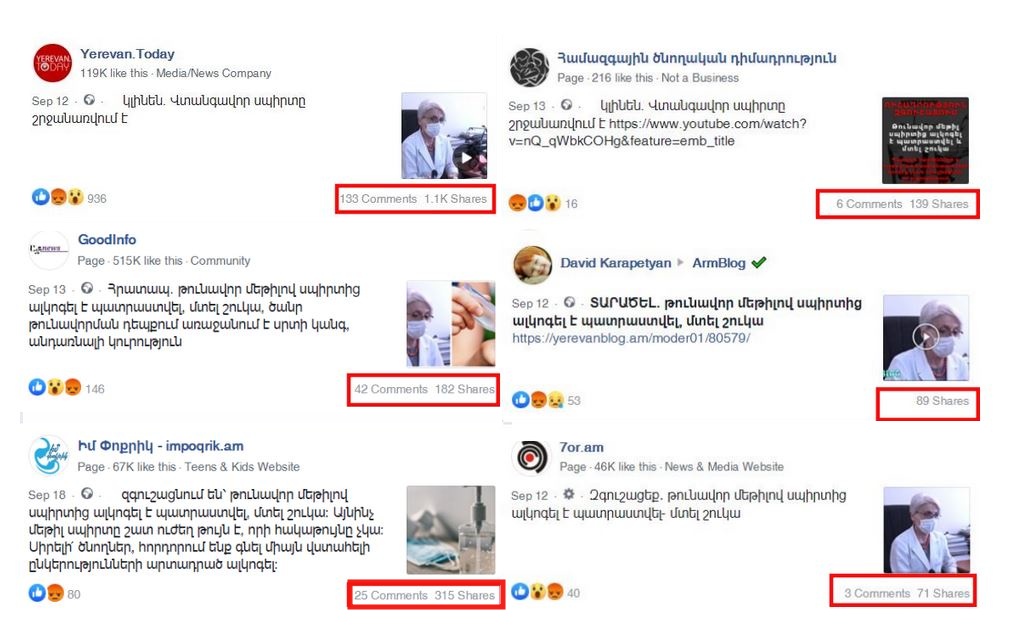The height and width of the screenshot is (631, 1025).
Task: Open the Yerevan.Today page name link
Action: point(127,54)
